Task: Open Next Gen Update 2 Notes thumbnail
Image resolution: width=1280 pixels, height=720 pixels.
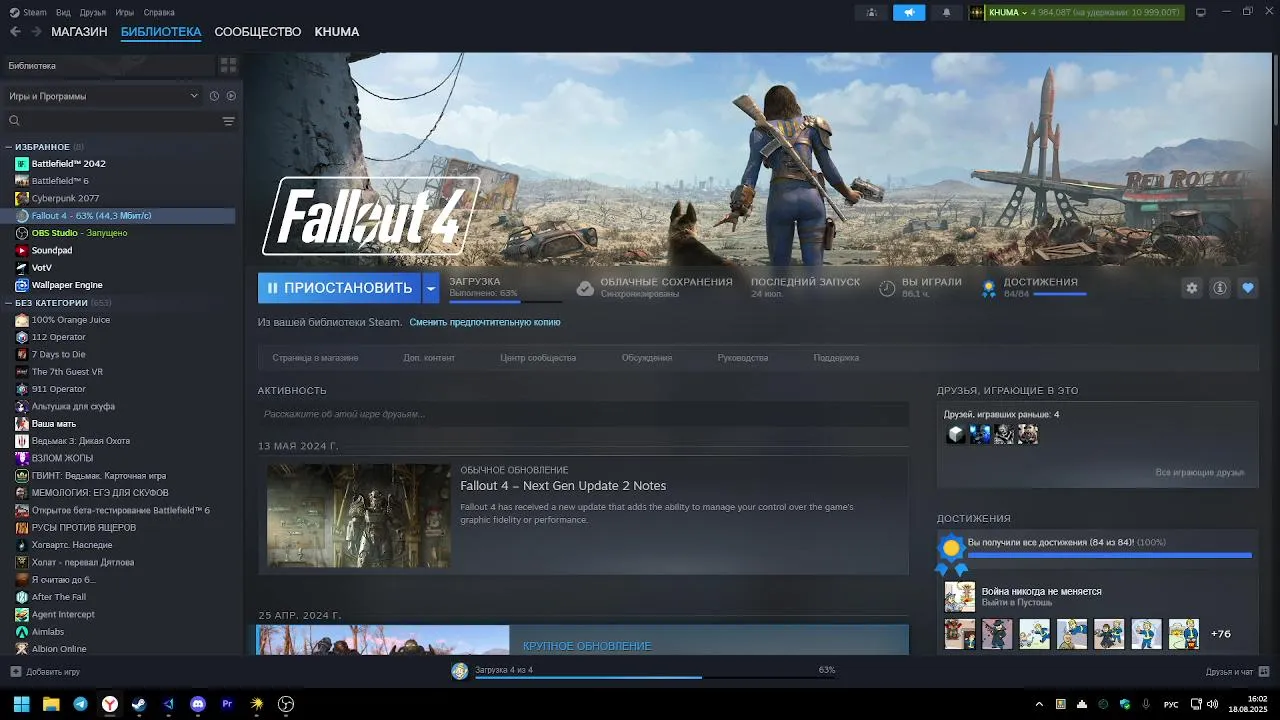Action: coord(359,515)
